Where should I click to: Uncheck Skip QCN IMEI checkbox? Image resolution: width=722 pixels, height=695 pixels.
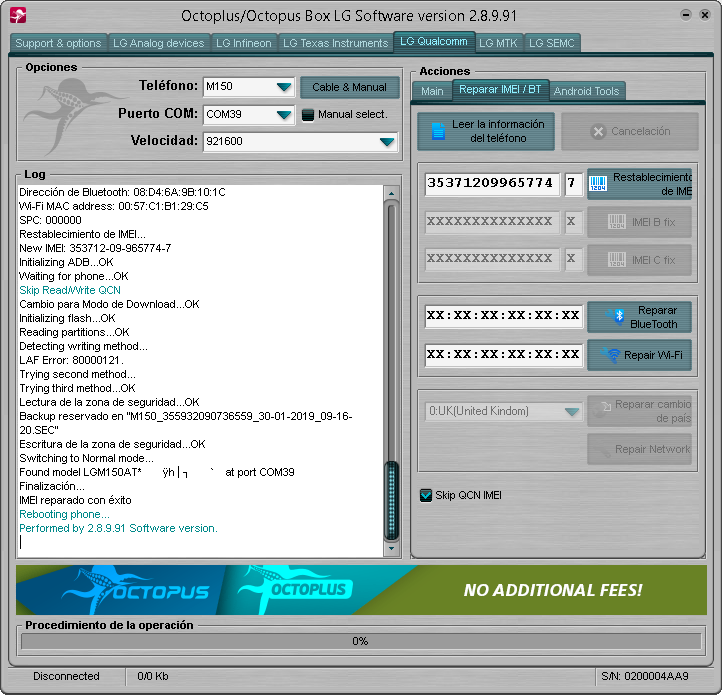pyautogui.click(x=426, y=496)
